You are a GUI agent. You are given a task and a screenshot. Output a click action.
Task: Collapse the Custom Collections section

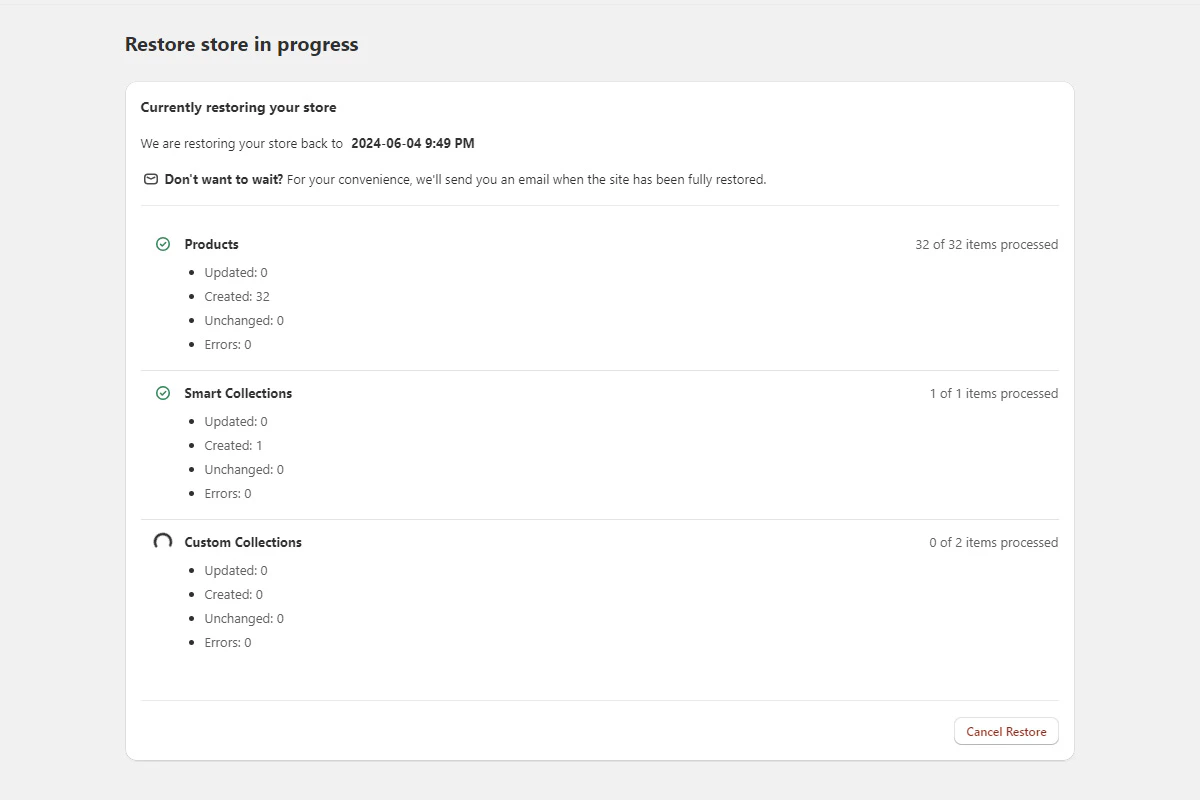point(242,541)
